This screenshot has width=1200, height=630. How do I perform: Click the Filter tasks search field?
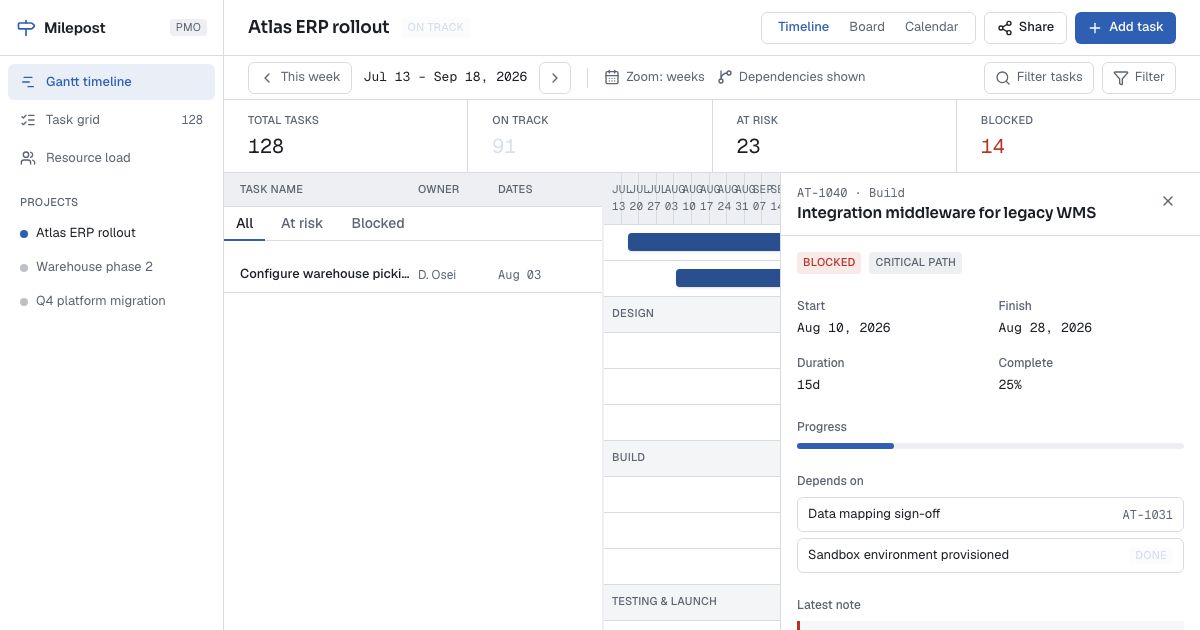coord(1039,77)
